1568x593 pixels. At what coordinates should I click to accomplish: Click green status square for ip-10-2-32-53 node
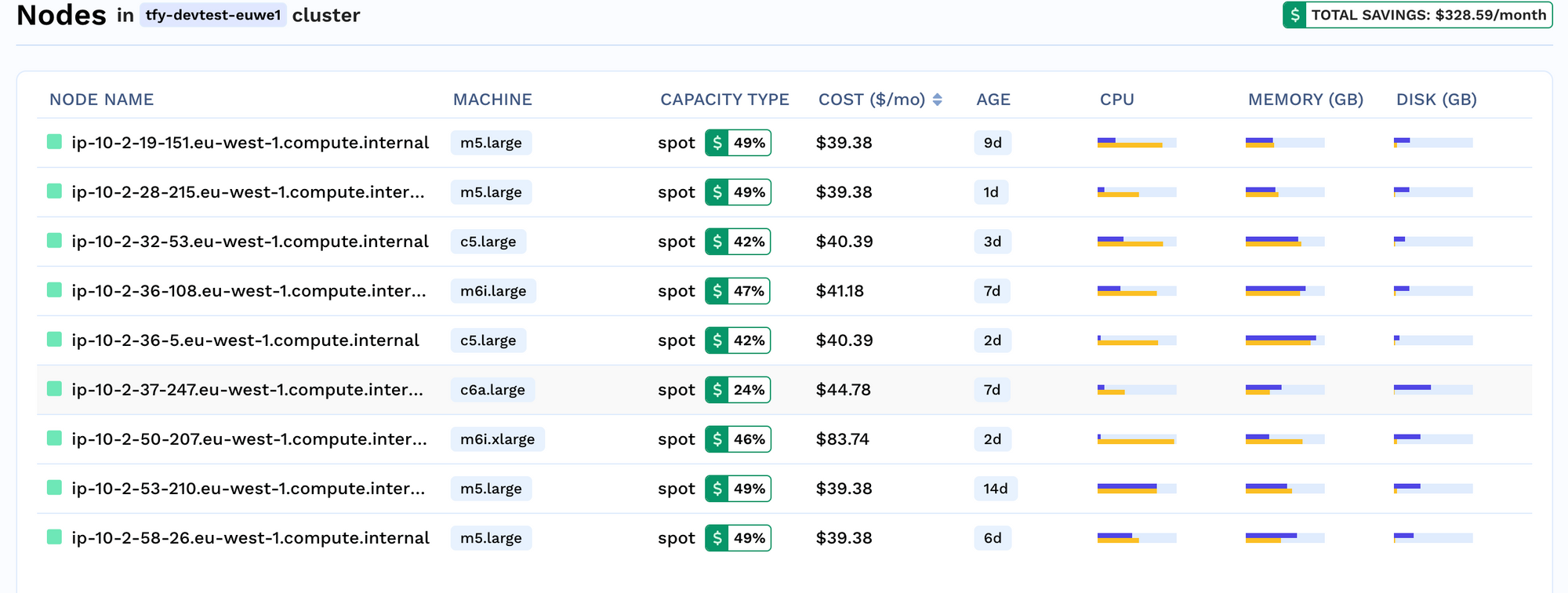tap(54, 241)
